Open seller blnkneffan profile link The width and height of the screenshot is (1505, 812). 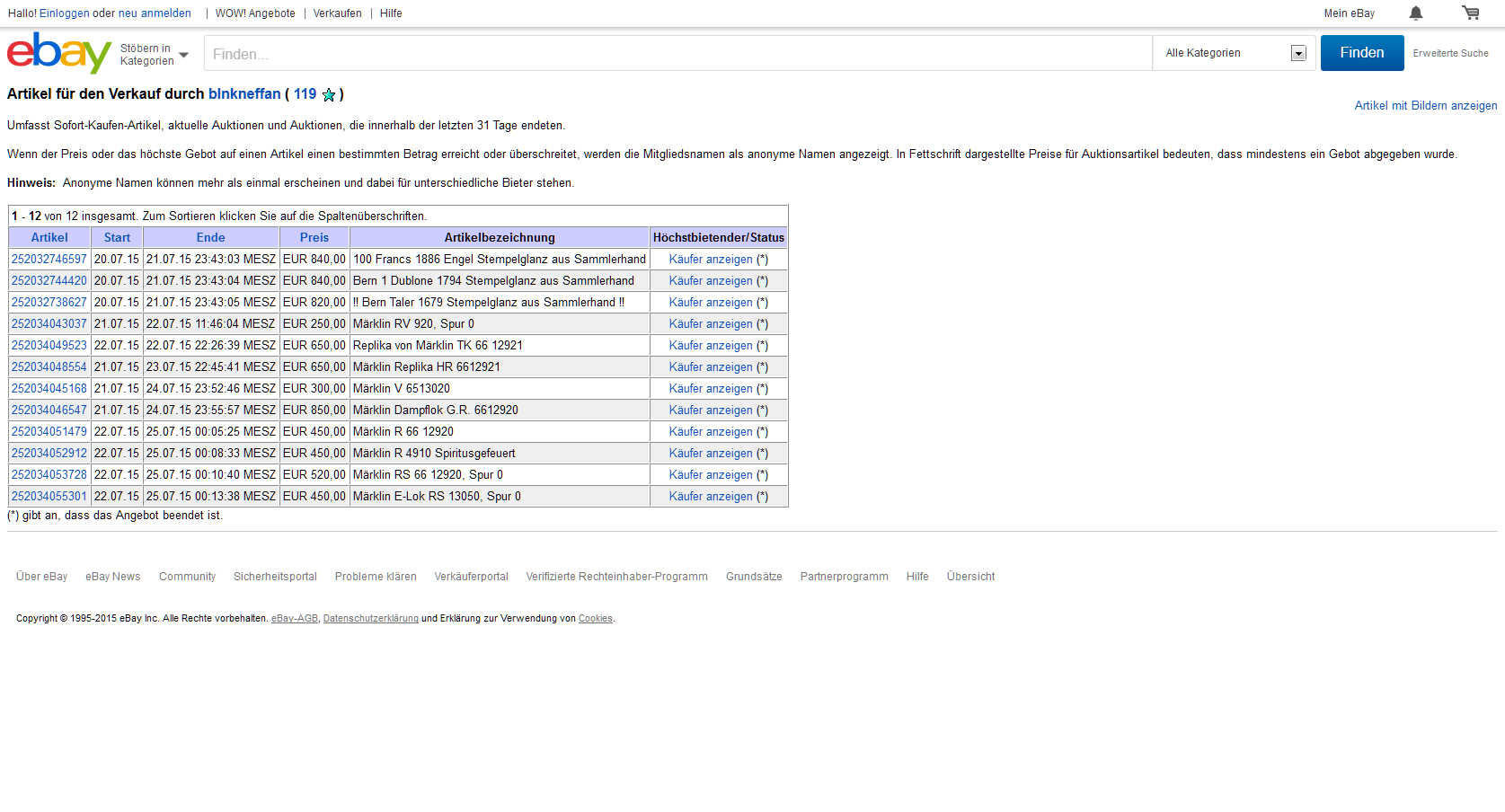[x=244, y=93]
